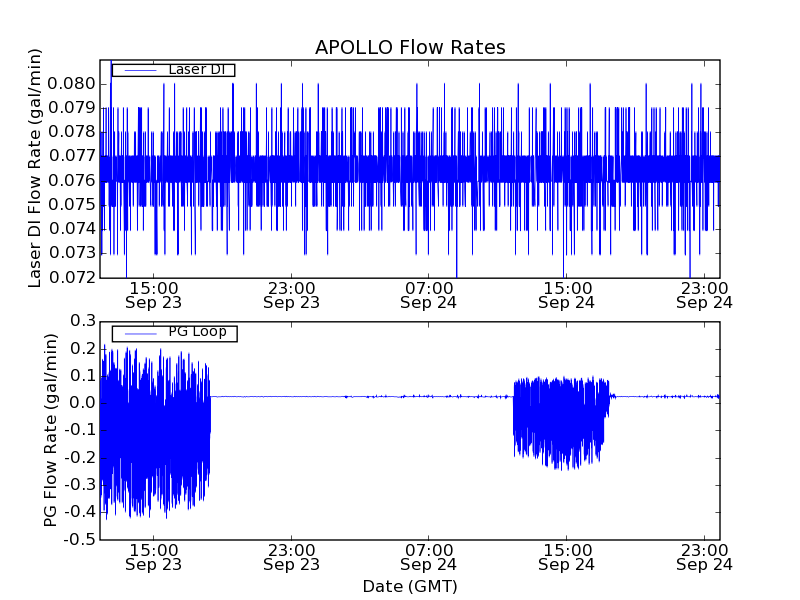Click the bottom plot's '23:00 Sep 24' label
The image size is (800, 600).
[x=704, y=557]
